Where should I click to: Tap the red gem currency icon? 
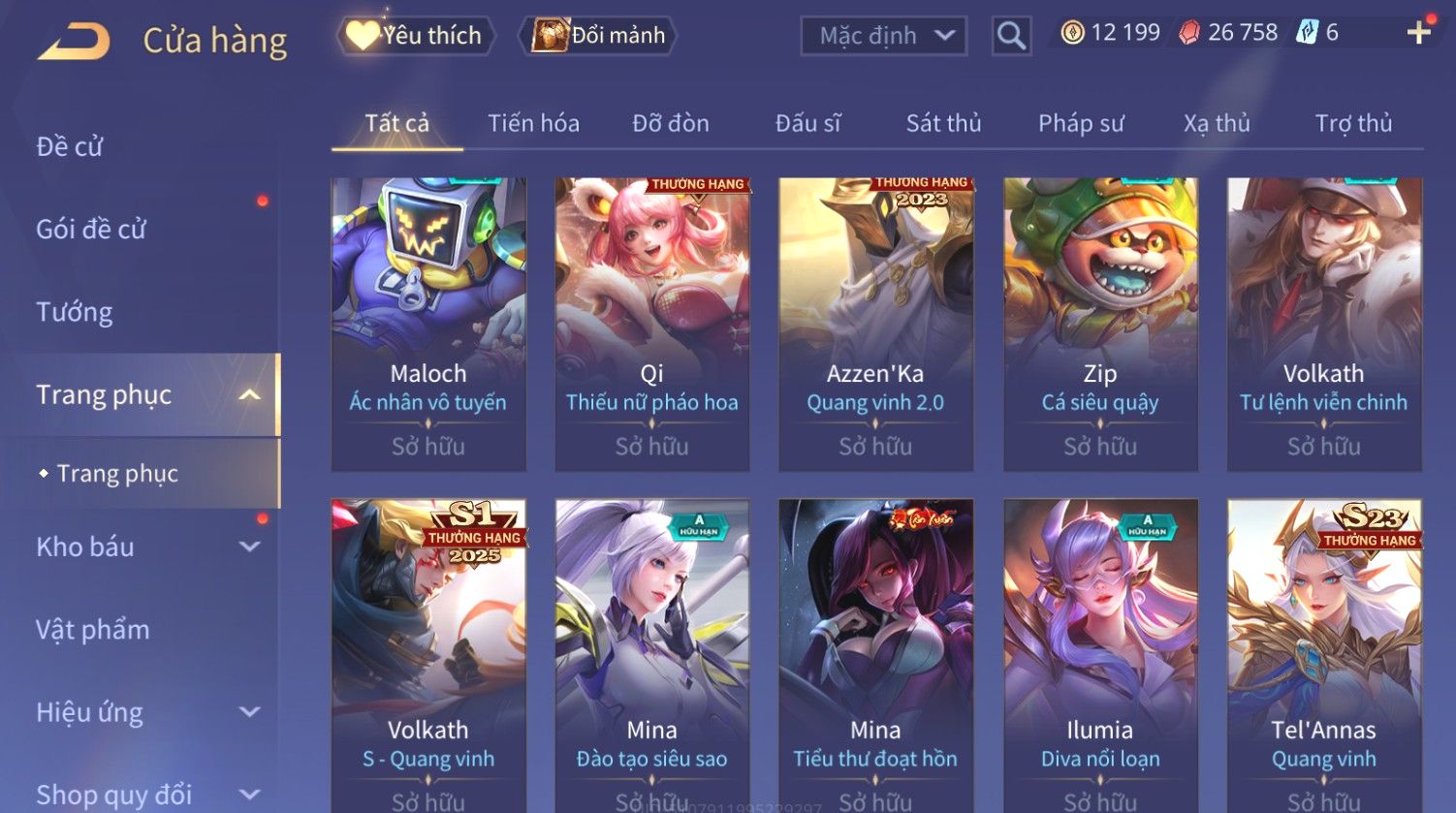pos(1188,33)
